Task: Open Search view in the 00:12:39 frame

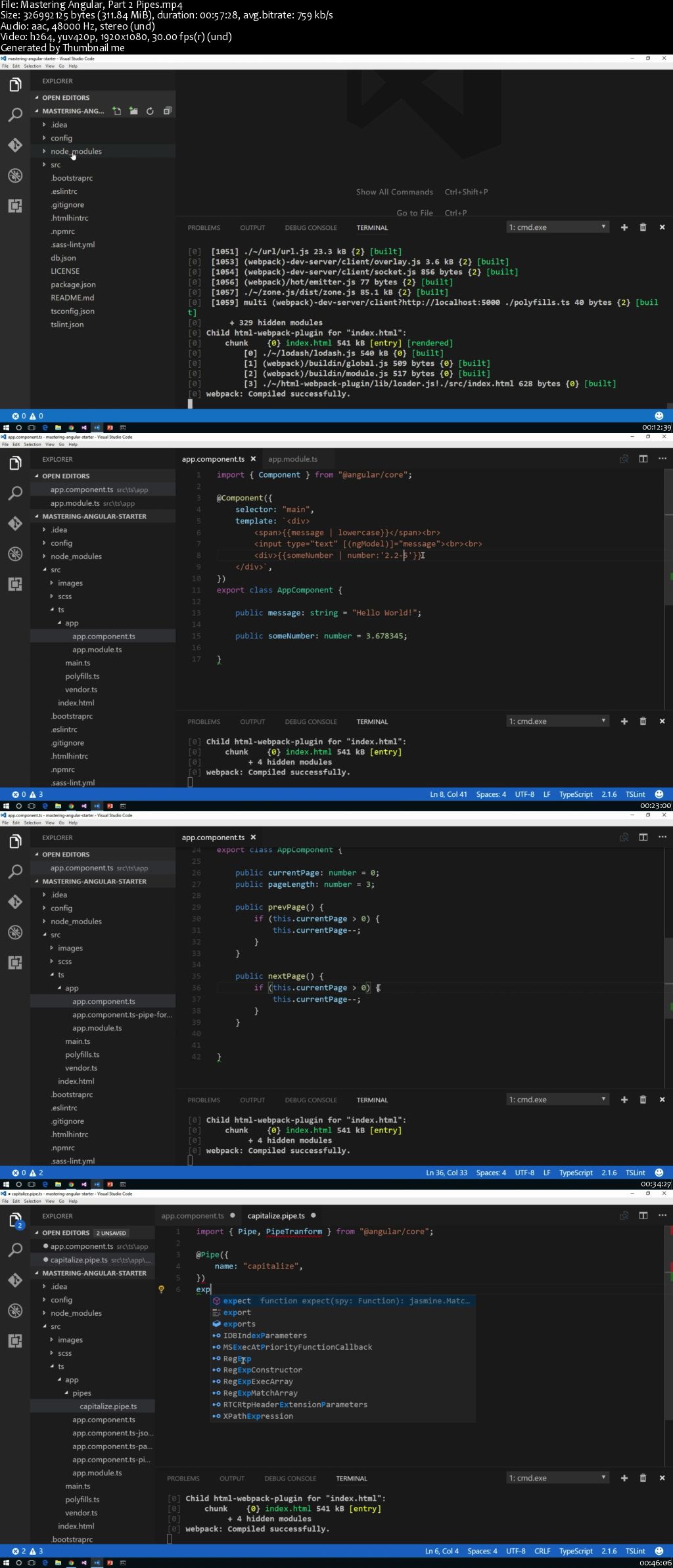Action: tap(15, 115)
